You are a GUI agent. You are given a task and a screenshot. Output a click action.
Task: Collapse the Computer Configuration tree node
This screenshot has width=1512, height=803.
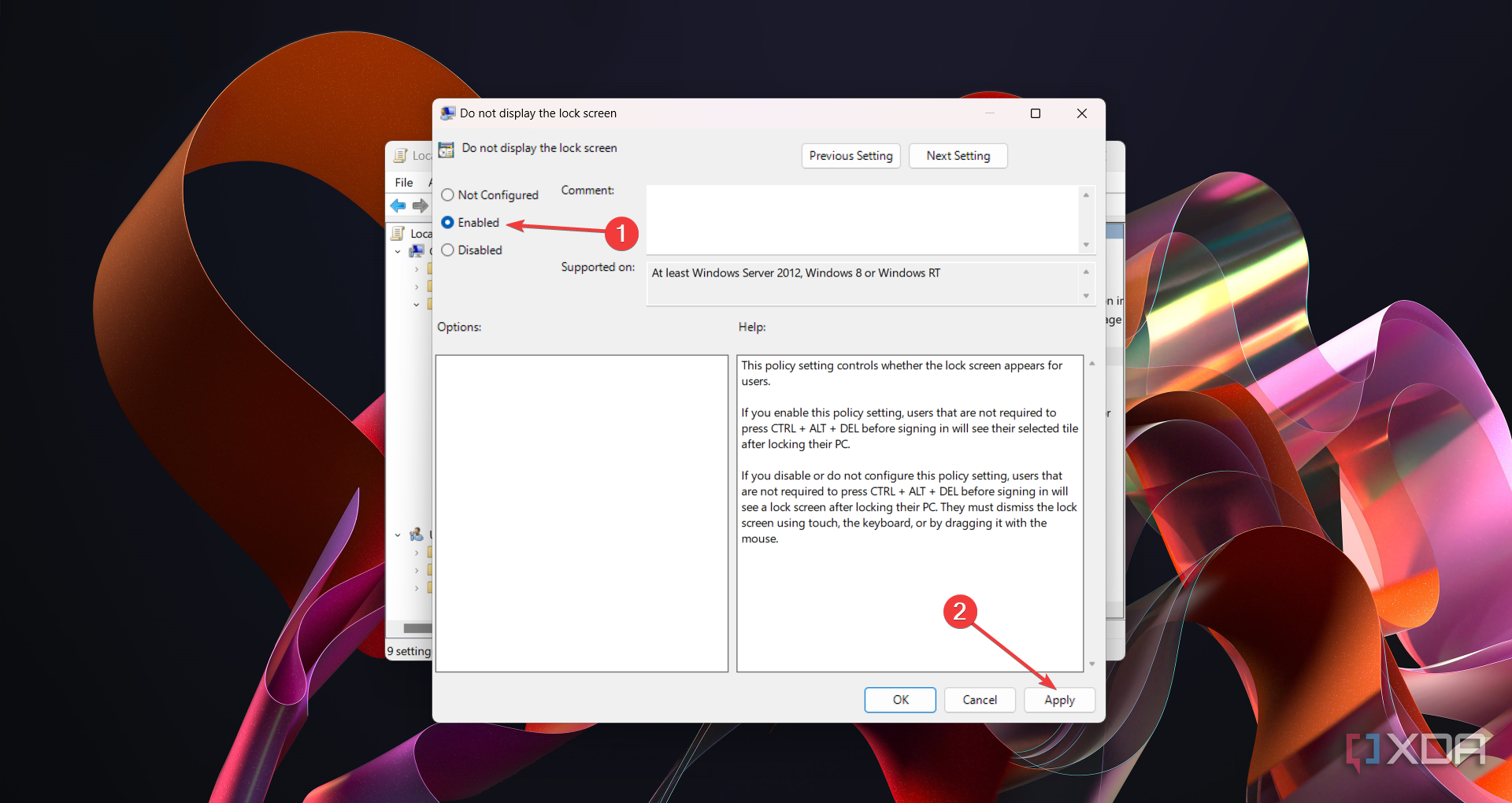(398, 252)
